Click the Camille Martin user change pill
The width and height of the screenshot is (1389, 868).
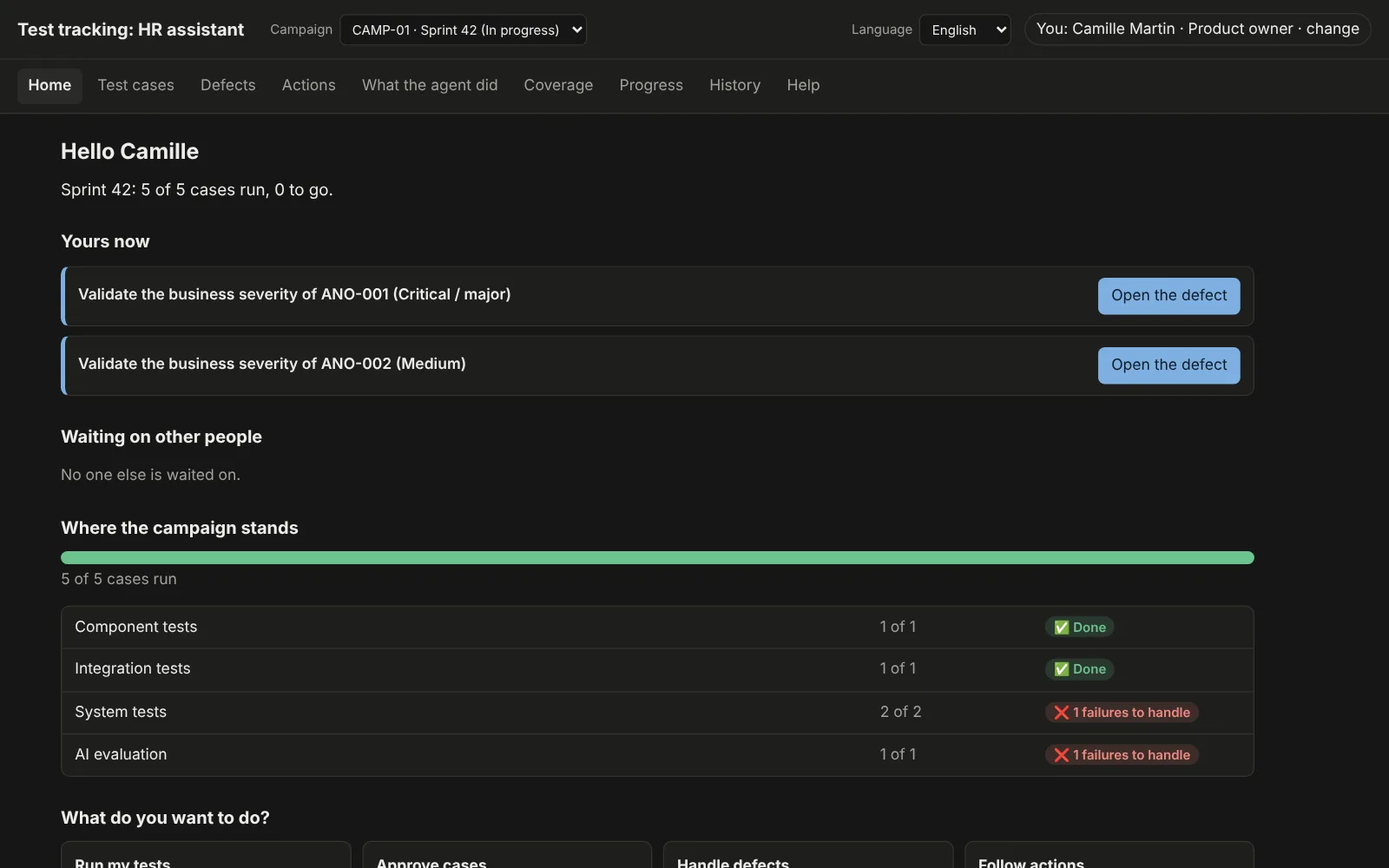pyautogui.click(x=1197, y=29)
